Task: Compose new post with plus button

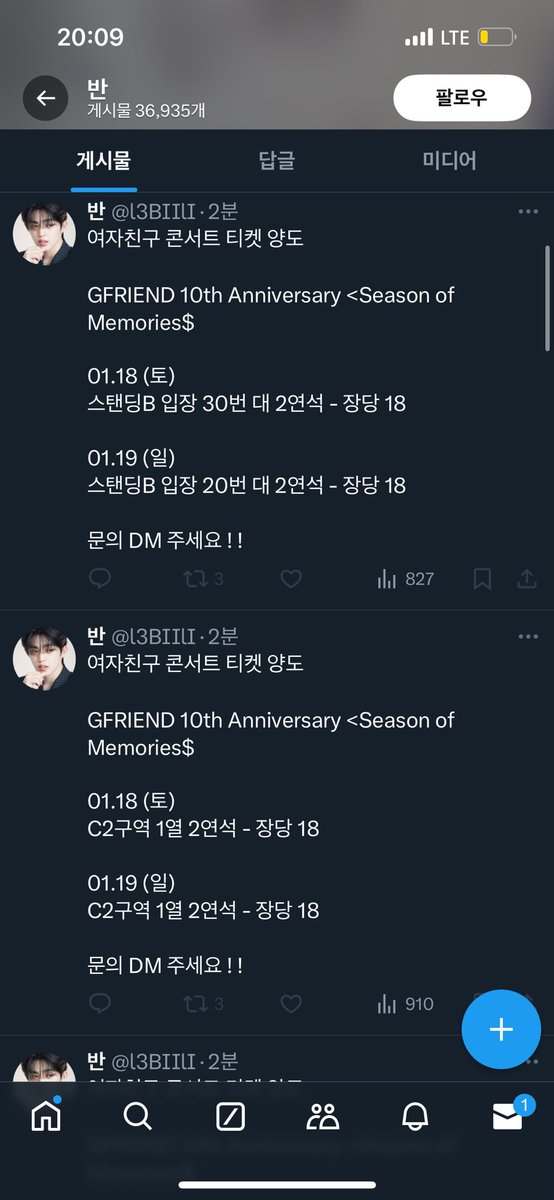Action: (x=501, y=1030)
